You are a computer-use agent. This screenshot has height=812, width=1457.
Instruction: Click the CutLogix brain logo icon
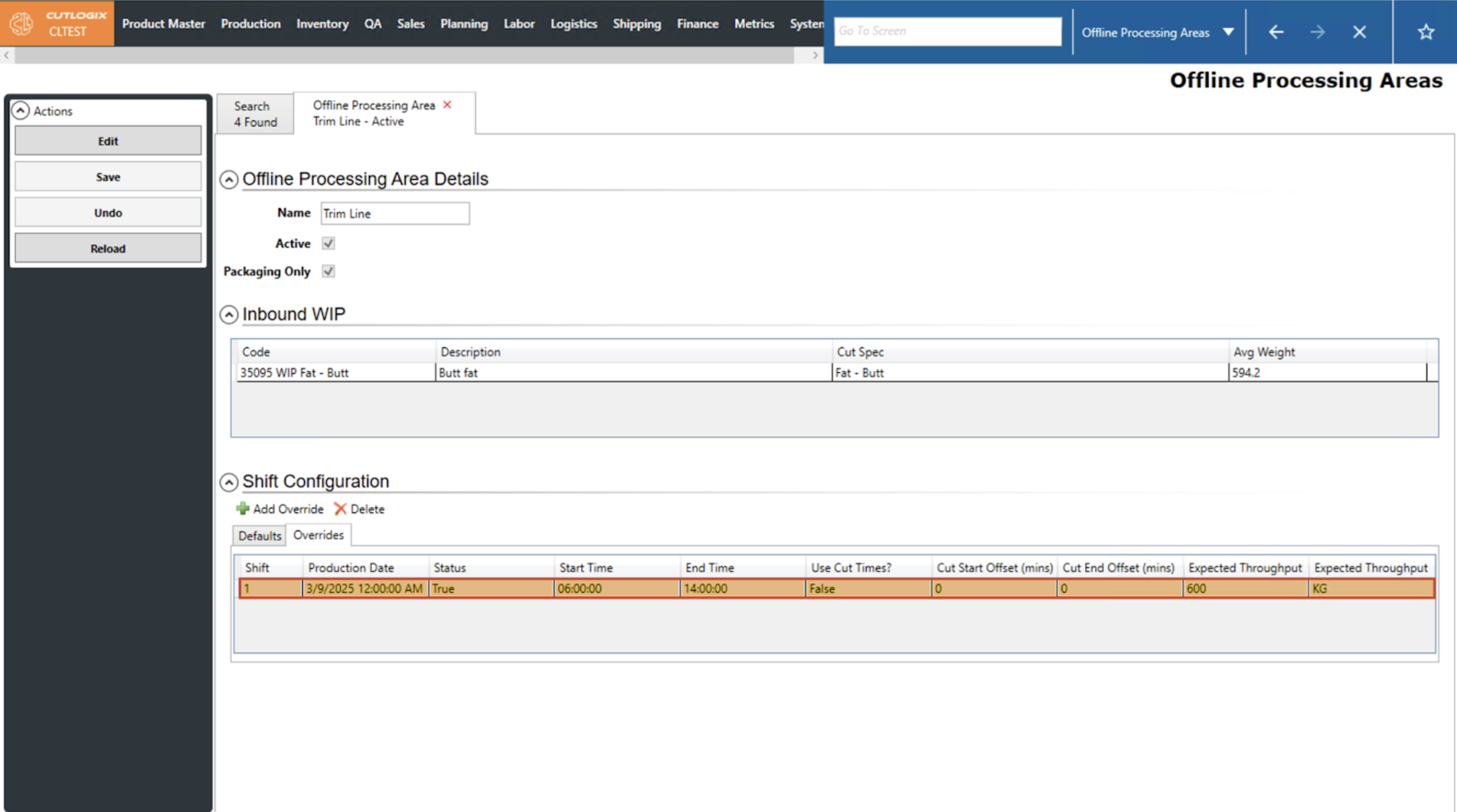pyautogui.click(x=21, y=23)
